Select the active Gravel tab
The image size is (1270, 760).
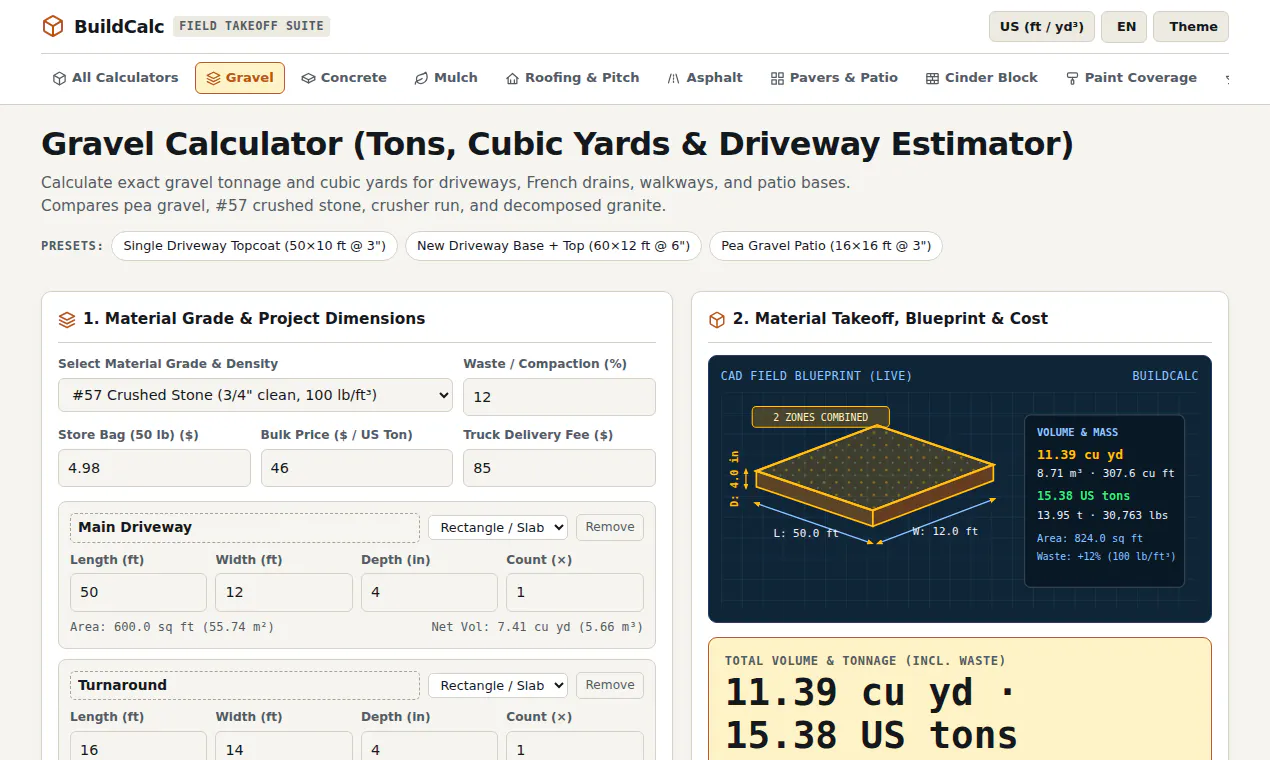240,78
